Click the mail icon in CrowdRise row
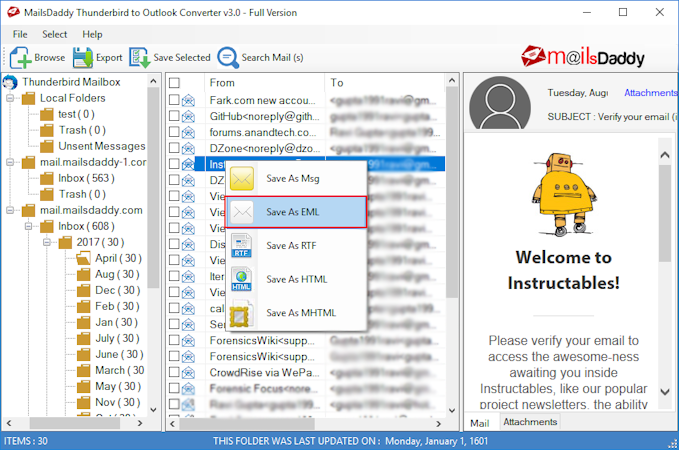 (x=188, y=372)
